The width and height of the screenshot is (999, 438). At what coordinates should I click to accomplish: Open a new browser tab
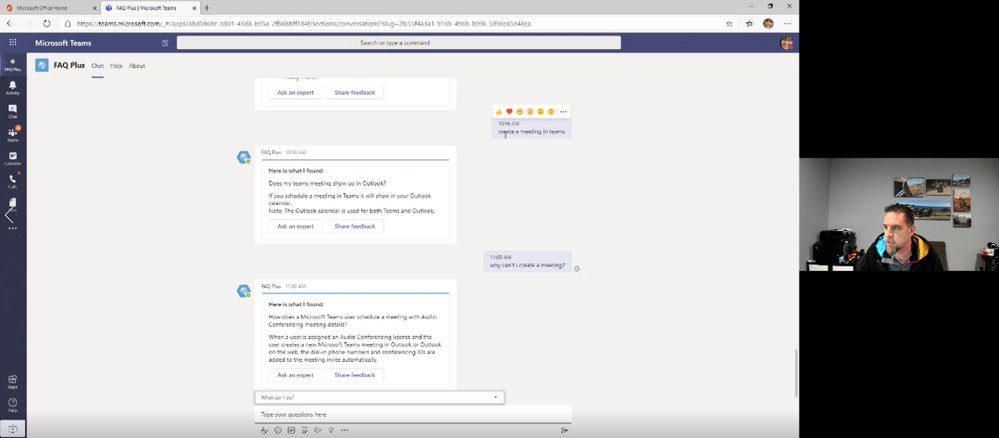207,8
